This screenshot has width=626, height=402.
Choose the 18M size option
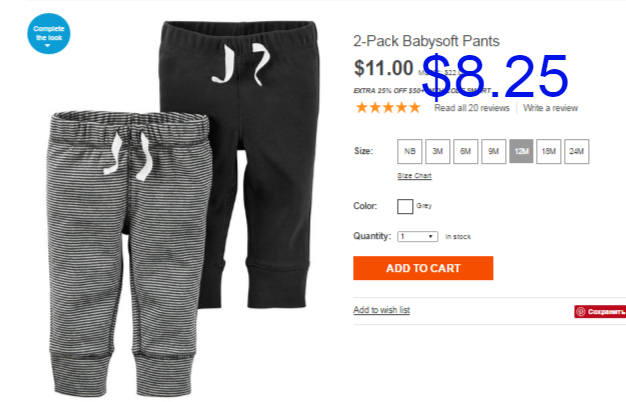(x=549, y=151)
